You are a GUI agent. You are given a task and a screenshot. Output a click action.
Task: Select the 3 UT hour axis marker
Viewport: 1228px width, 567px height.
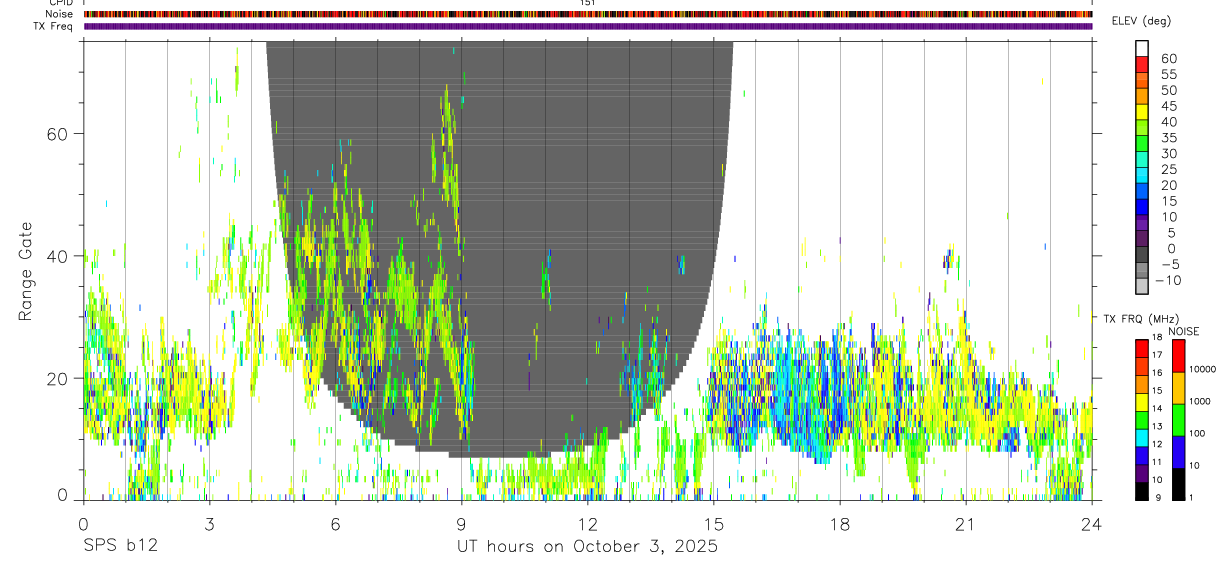pyautogui.click(x=209, y=525)
